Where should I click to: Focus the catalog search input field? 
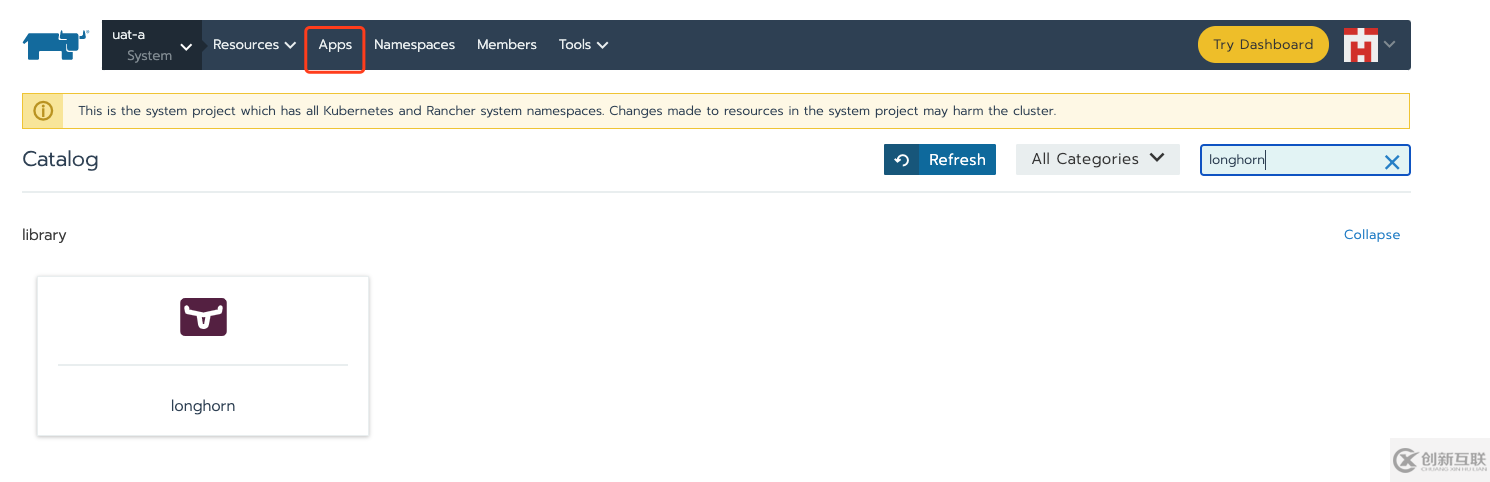[x=1290, y=160]
